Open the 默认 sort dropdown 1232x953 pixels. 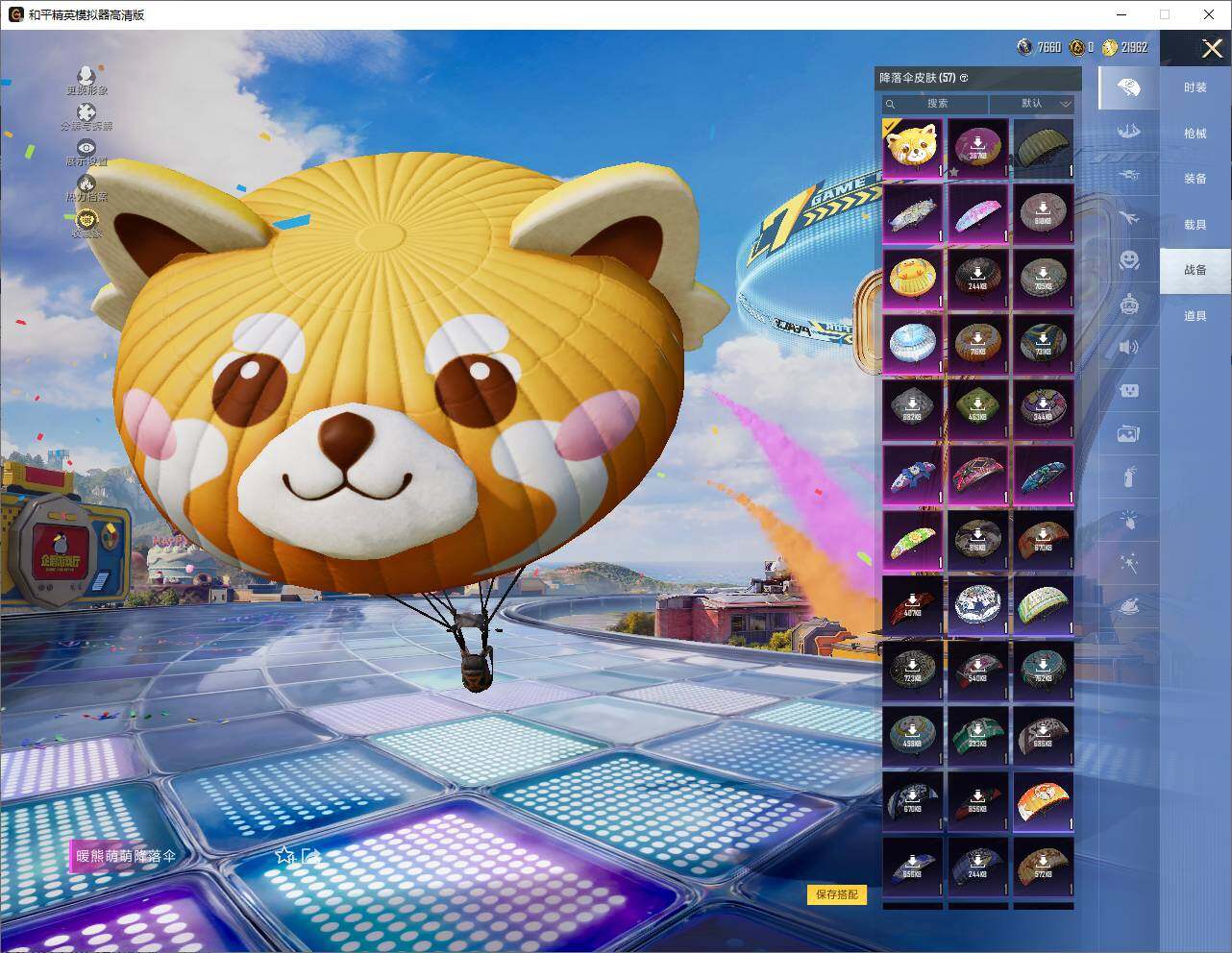(x=1032, y=104)
